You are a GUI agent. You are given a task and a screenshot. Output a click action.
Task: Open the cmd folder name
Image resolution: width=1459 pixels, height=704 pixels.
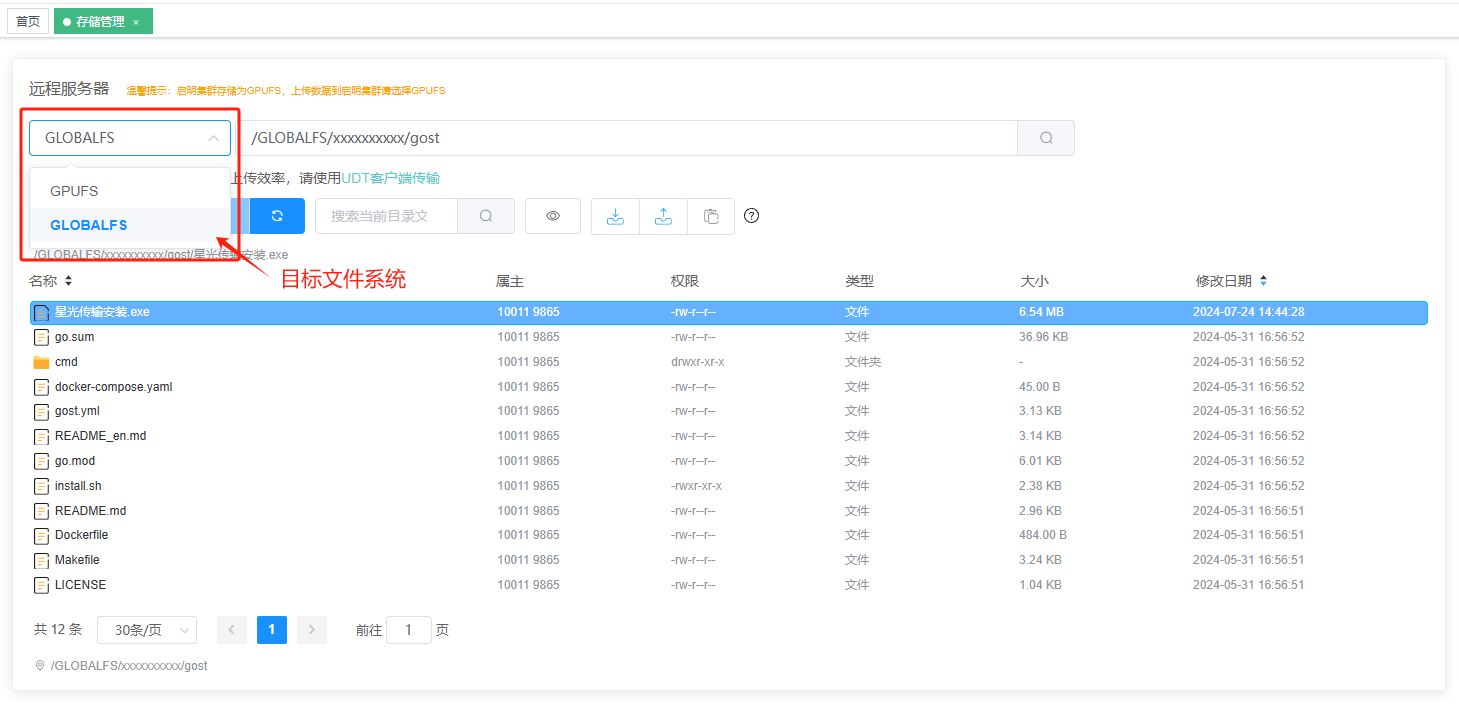click(66, 362)
